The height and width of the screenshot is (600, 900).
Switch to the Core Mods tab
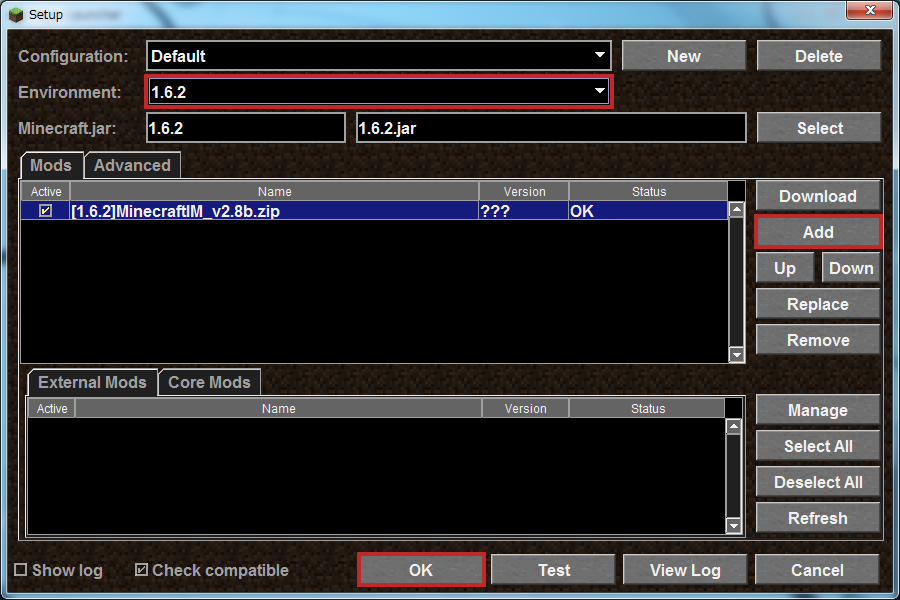(x=210, y=382)
